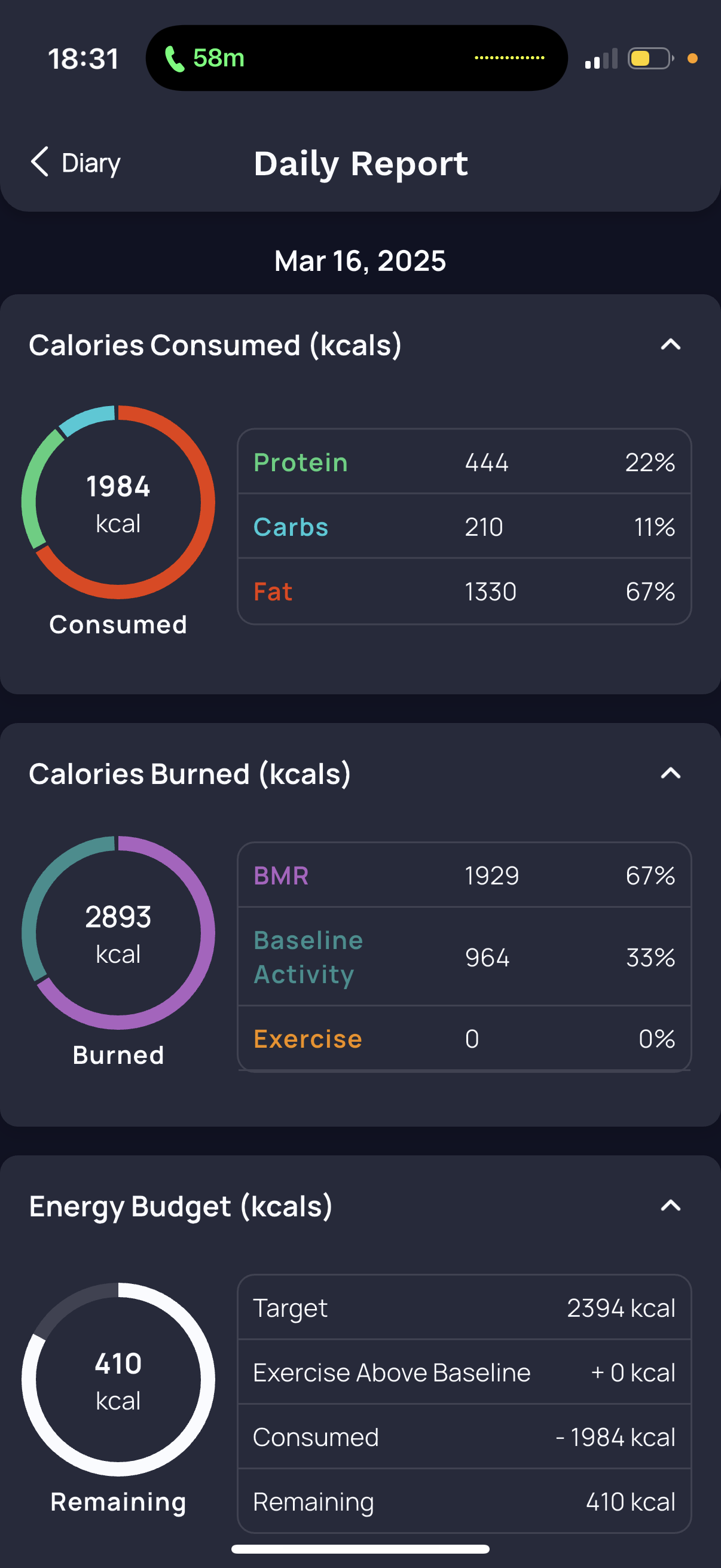
Task: Collapse the Calories Burned section
Action: pyautogui.click(x=671, y=773)
